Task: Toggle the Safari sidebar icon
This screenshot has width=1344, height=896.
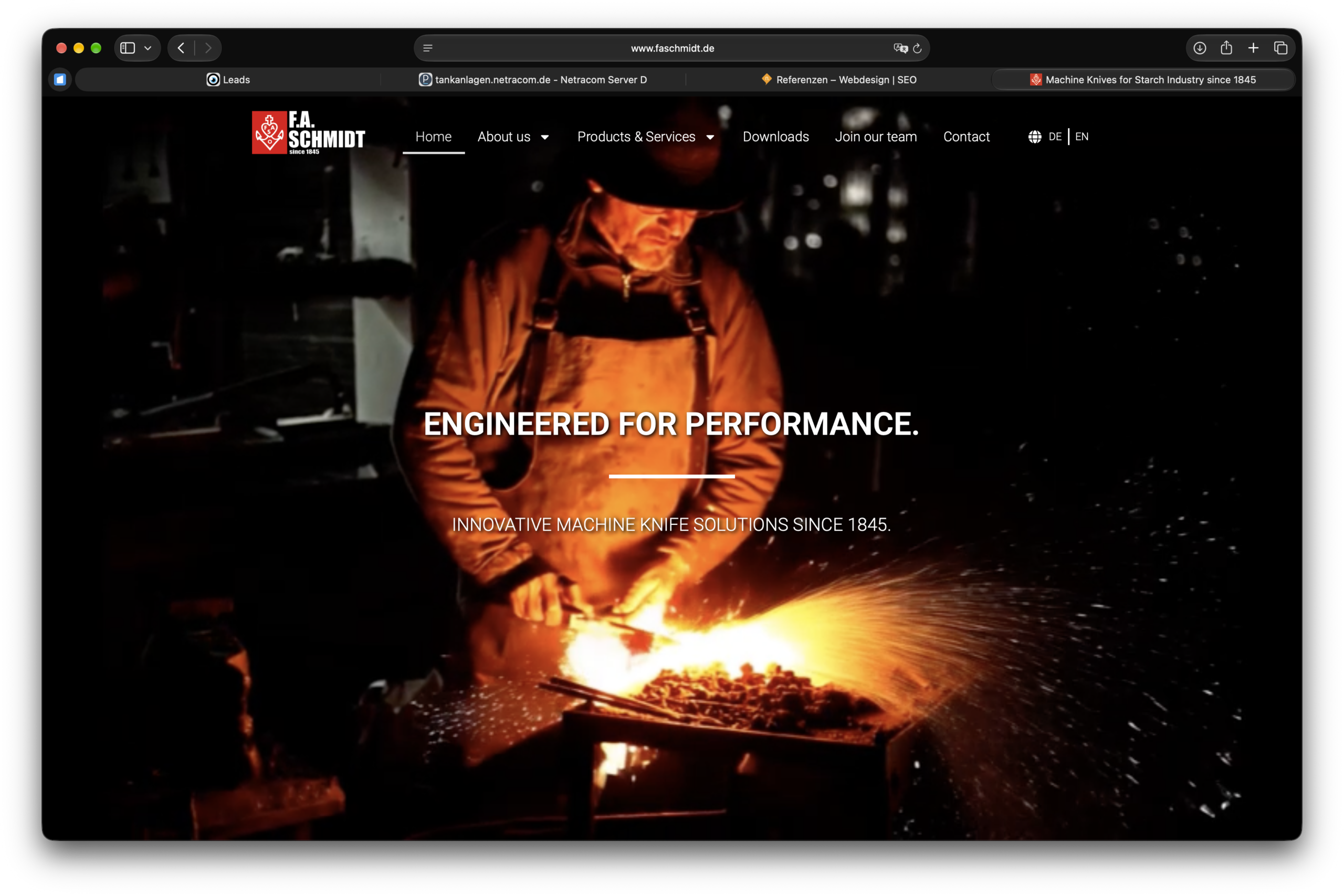Action: pos(128,48)
